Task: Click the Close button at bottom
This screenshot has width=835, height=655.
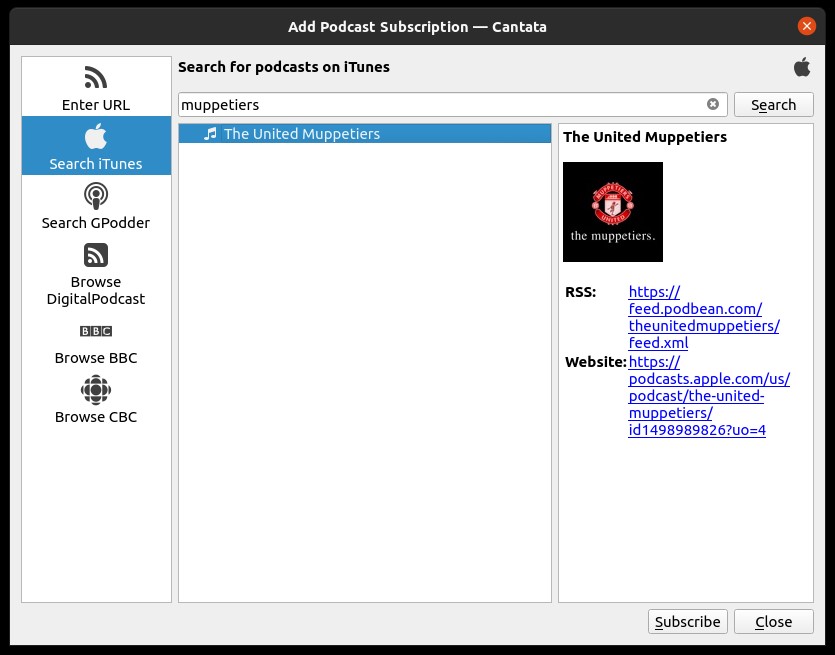Action: click(773, 621)
